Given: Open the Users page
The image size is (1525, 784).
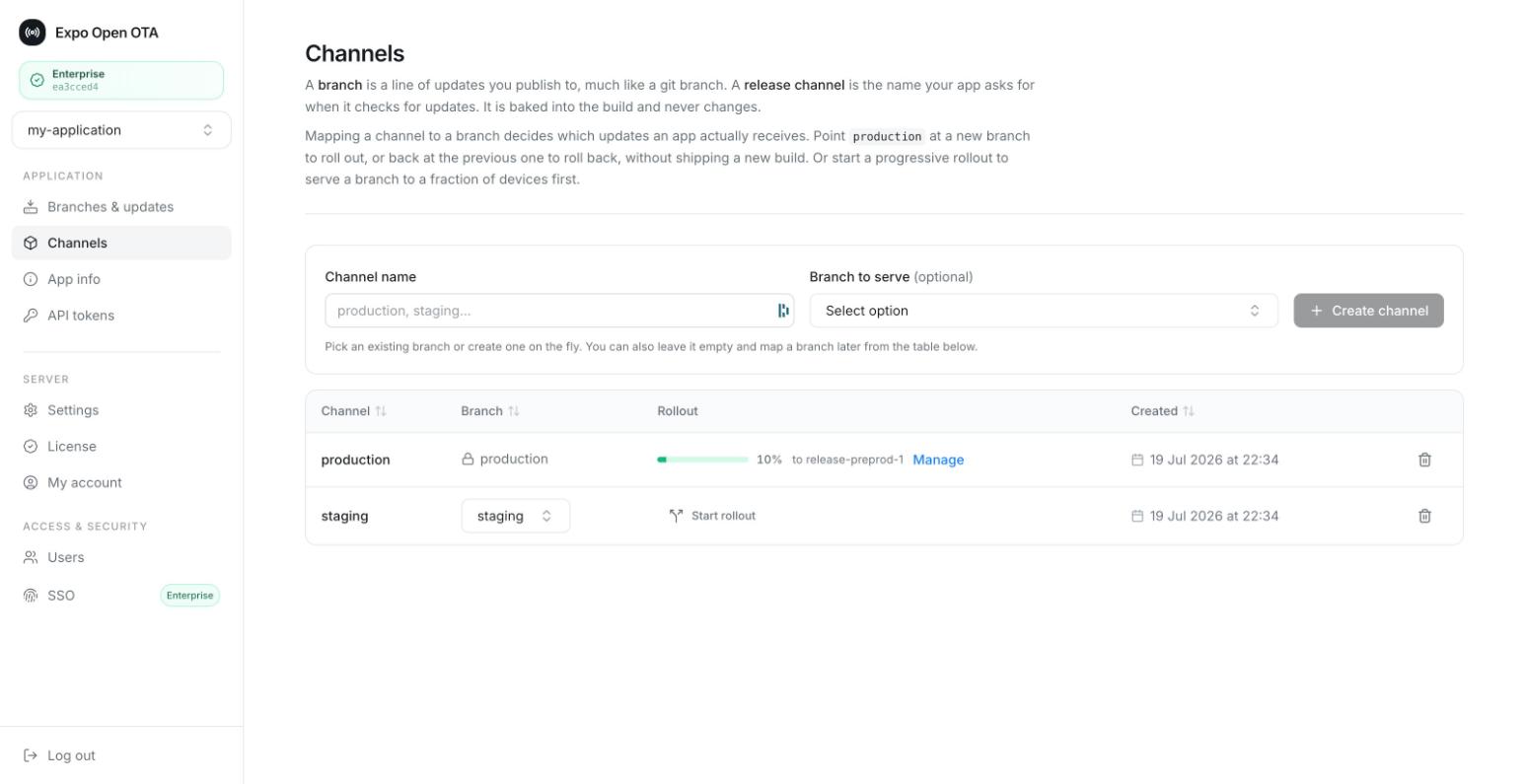Looking at the screenshot, I should tap(121, 557).
